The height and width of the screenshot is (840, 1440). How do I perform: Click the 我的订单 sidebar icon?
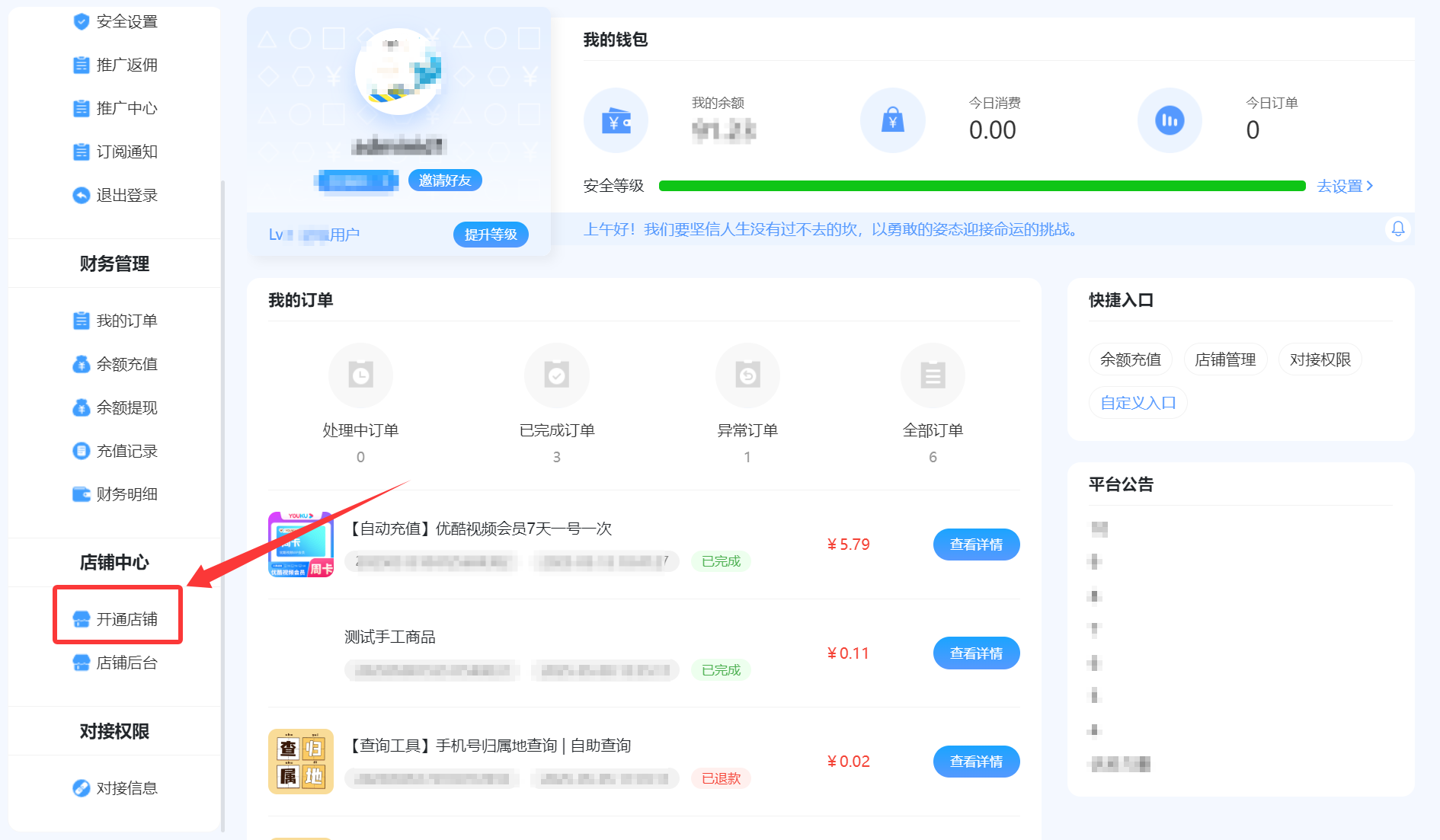tap(82, 321)
